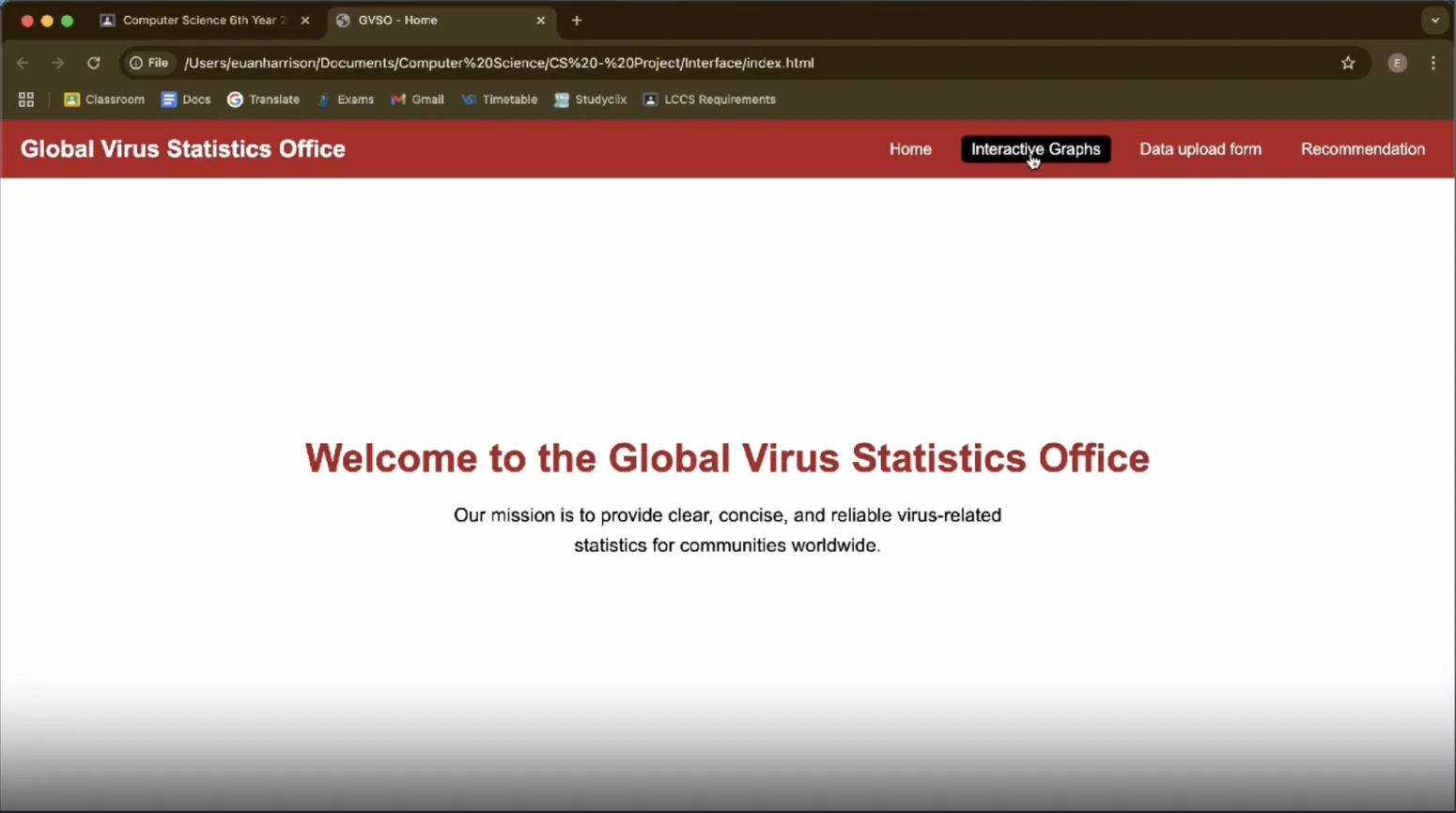This screenshot has height=813, width=1456.
Task: Open the Classroom bookmark
Action: pos(104,100)
